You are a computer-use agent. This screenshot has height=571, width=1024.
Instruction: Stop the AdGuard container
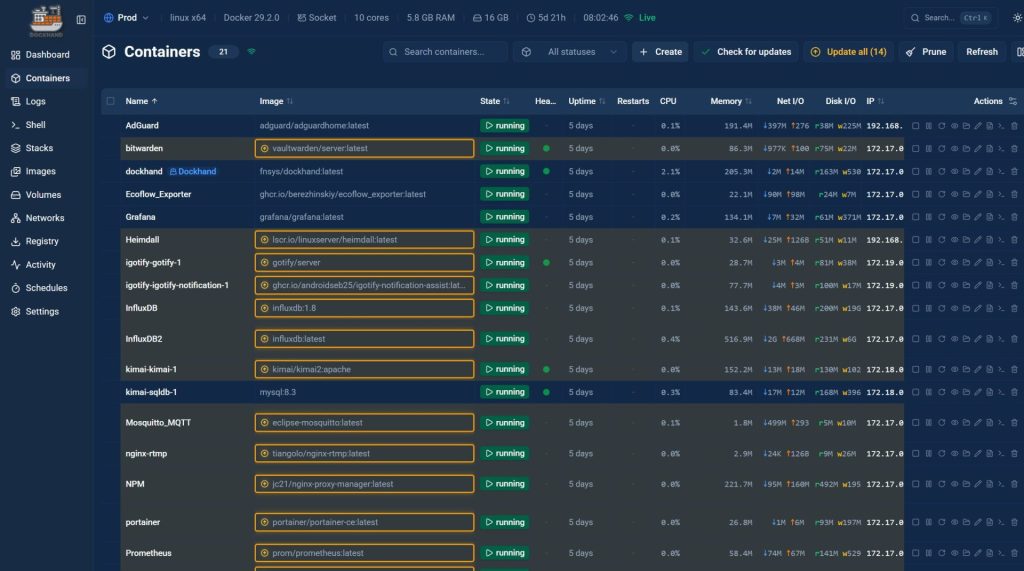(916, 125)
